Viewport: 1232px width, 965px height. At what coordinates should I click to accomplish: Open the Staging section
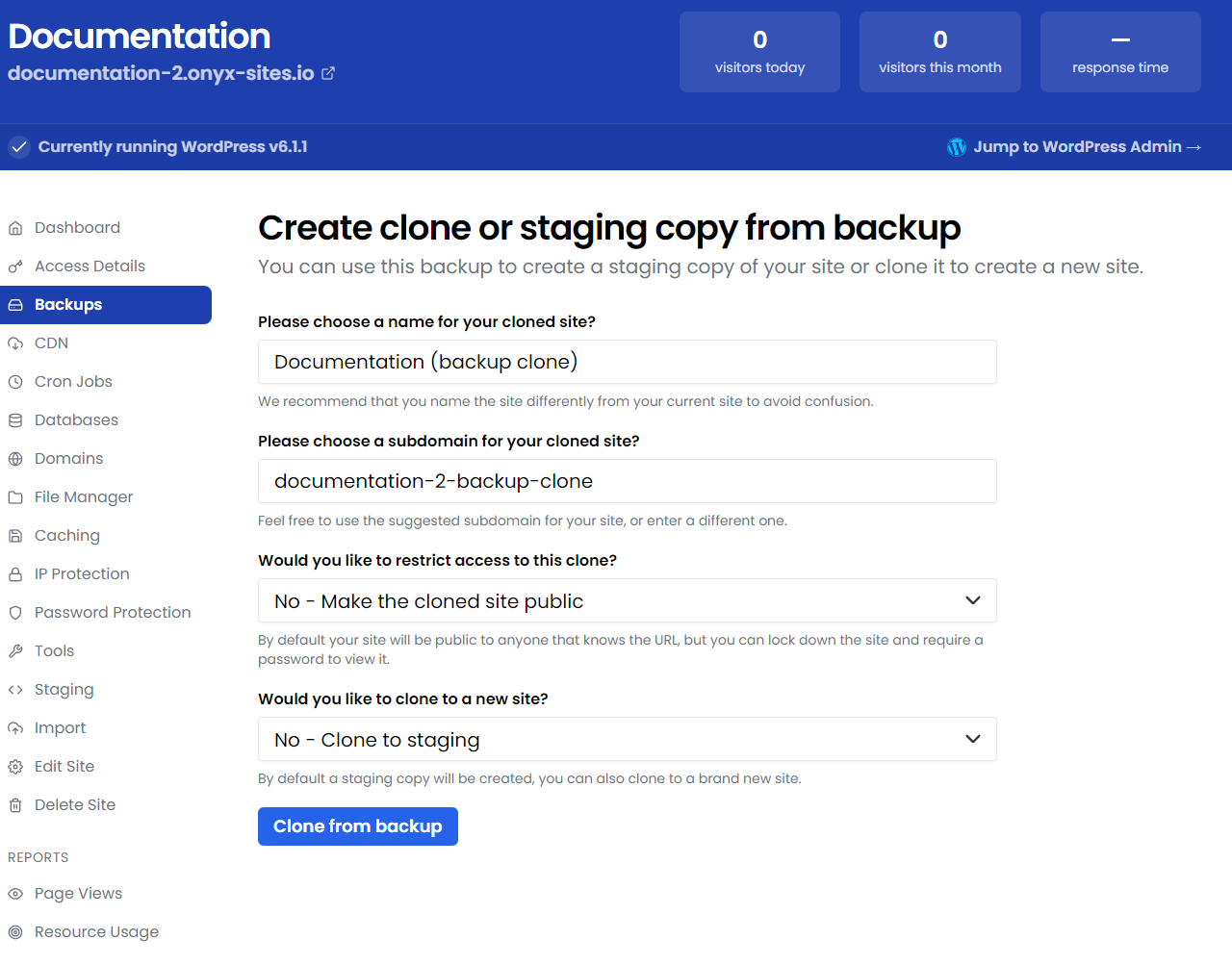pyautogui.click(x=106, y=690)
